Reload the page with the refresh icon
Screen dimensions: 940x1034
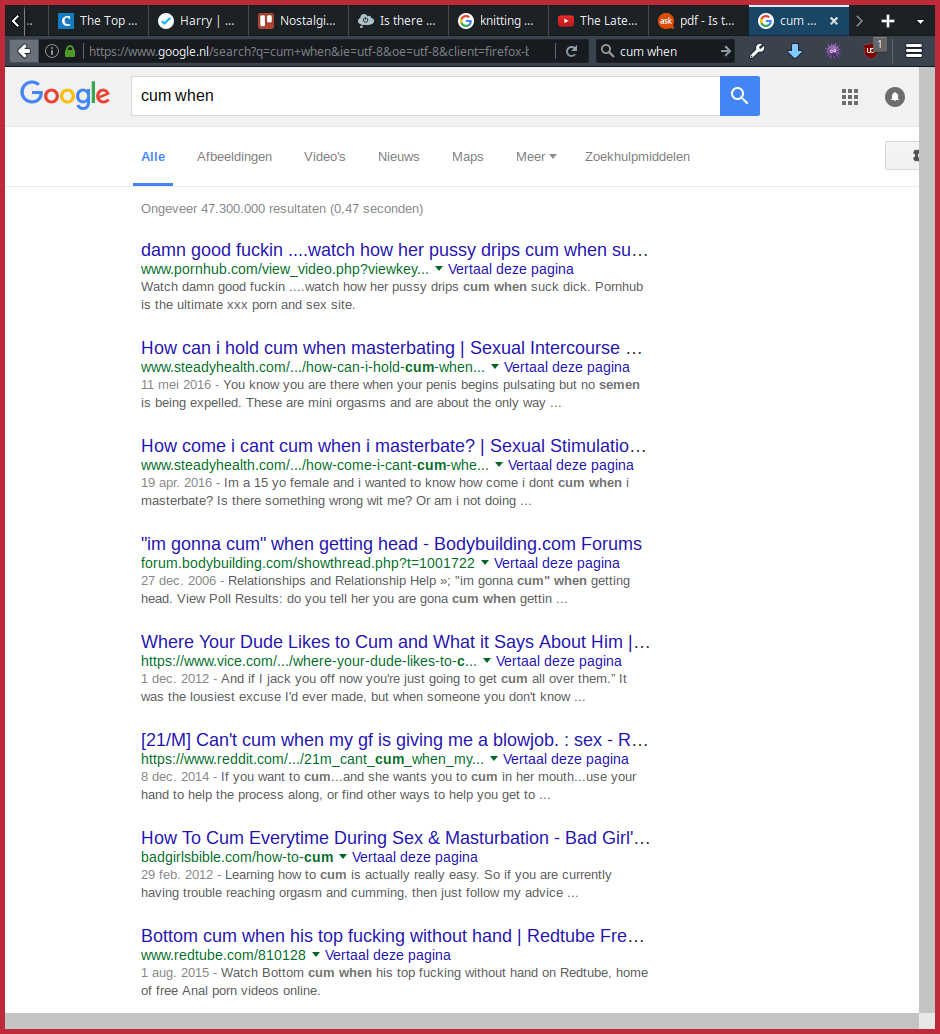571,51
